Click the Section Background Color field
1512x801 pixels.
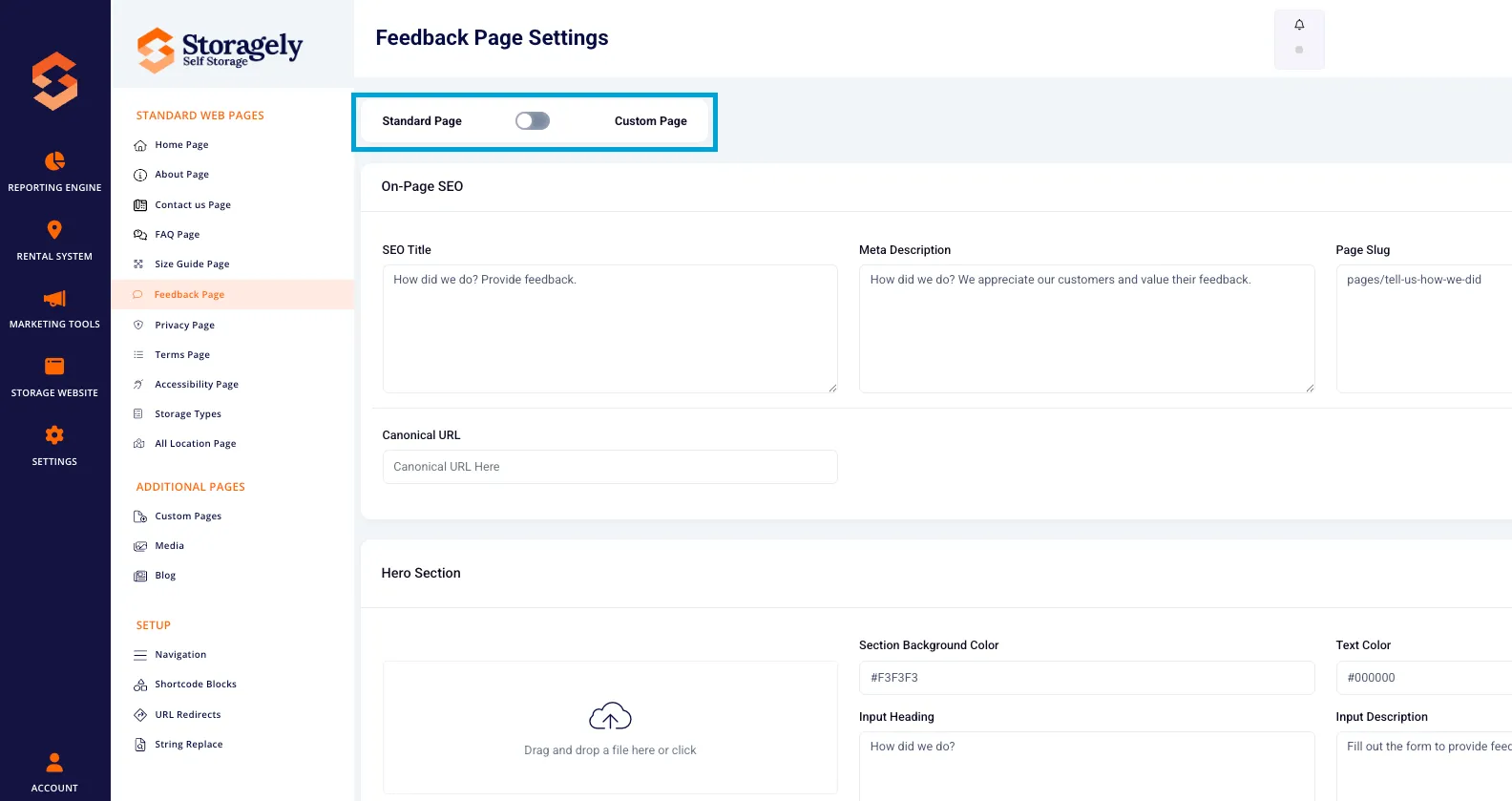click(1086, 678)
